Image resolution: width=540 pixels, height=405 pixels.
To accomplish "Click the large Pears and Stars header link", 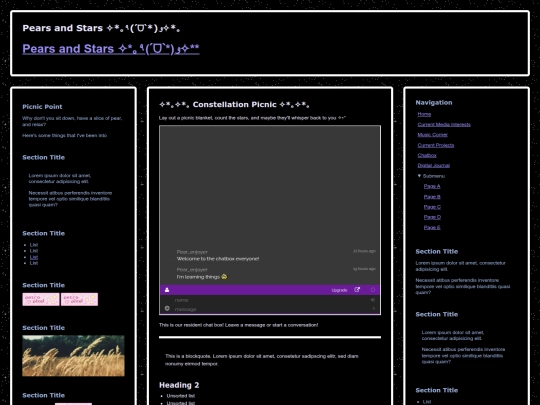I will [x=111, y=49].
